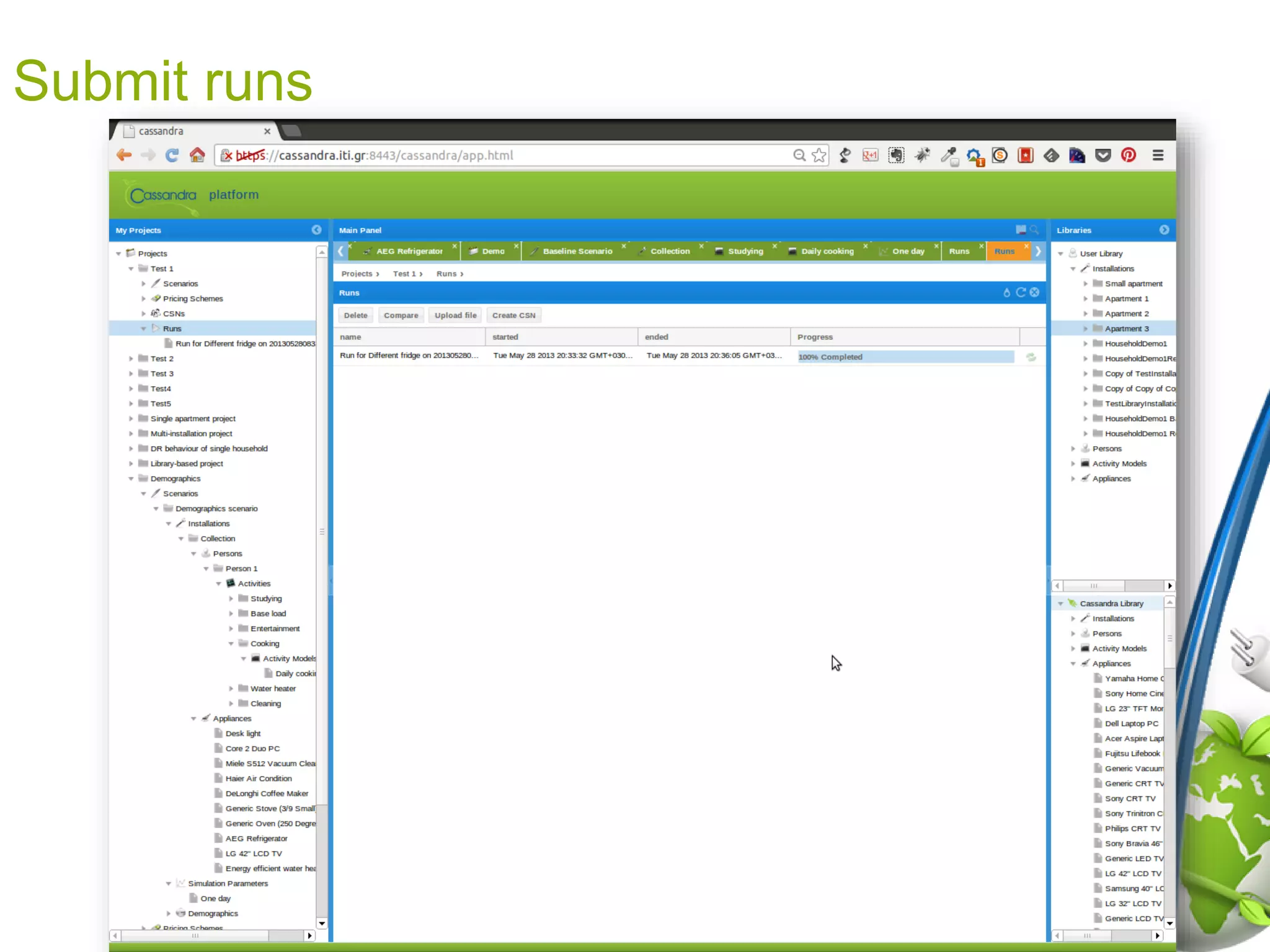Select One day simulation parameter

click(215, 899)
